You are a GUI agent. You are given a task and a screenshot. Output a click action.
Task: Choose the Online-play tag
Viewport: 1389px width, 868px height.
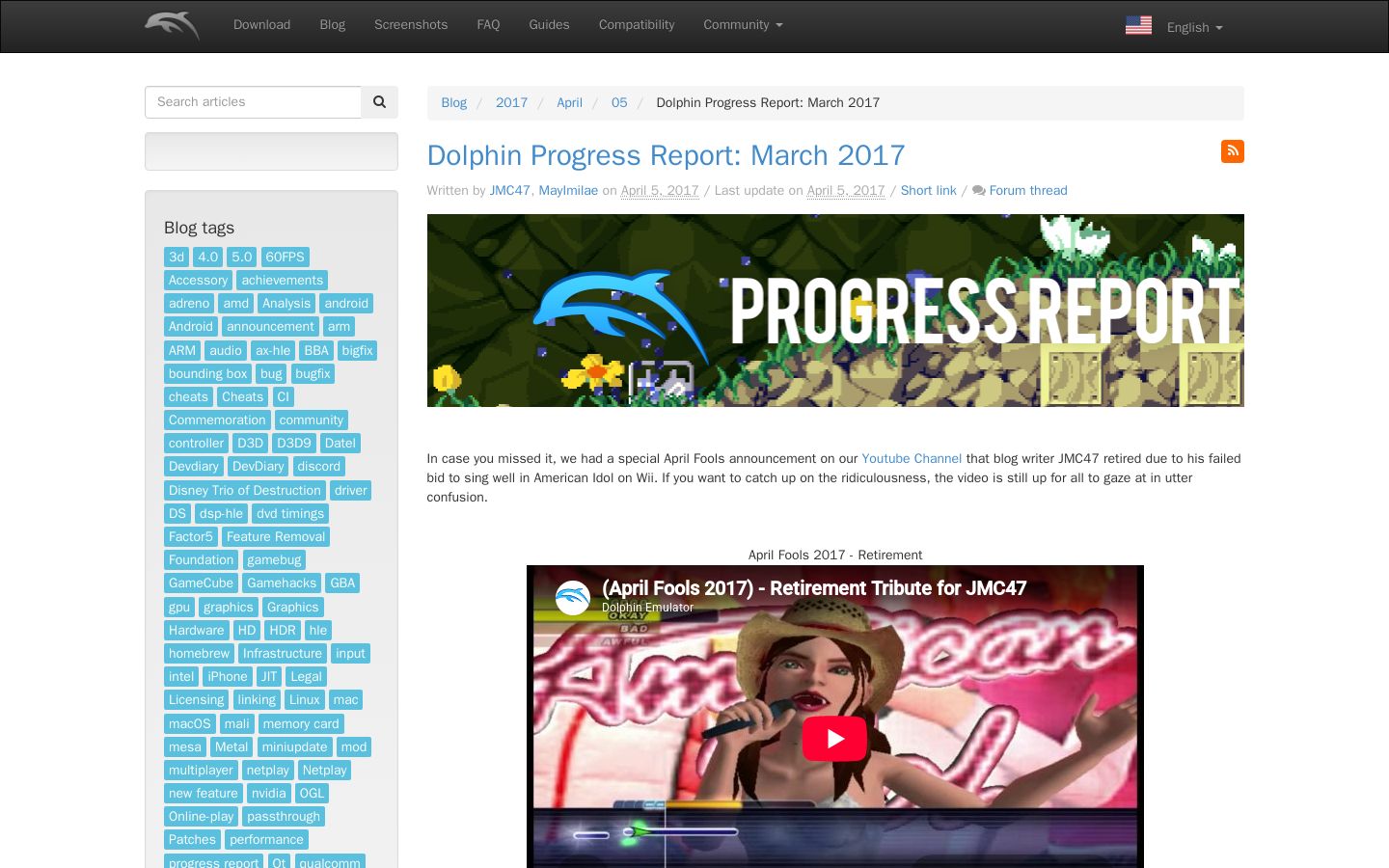(201, 817)
